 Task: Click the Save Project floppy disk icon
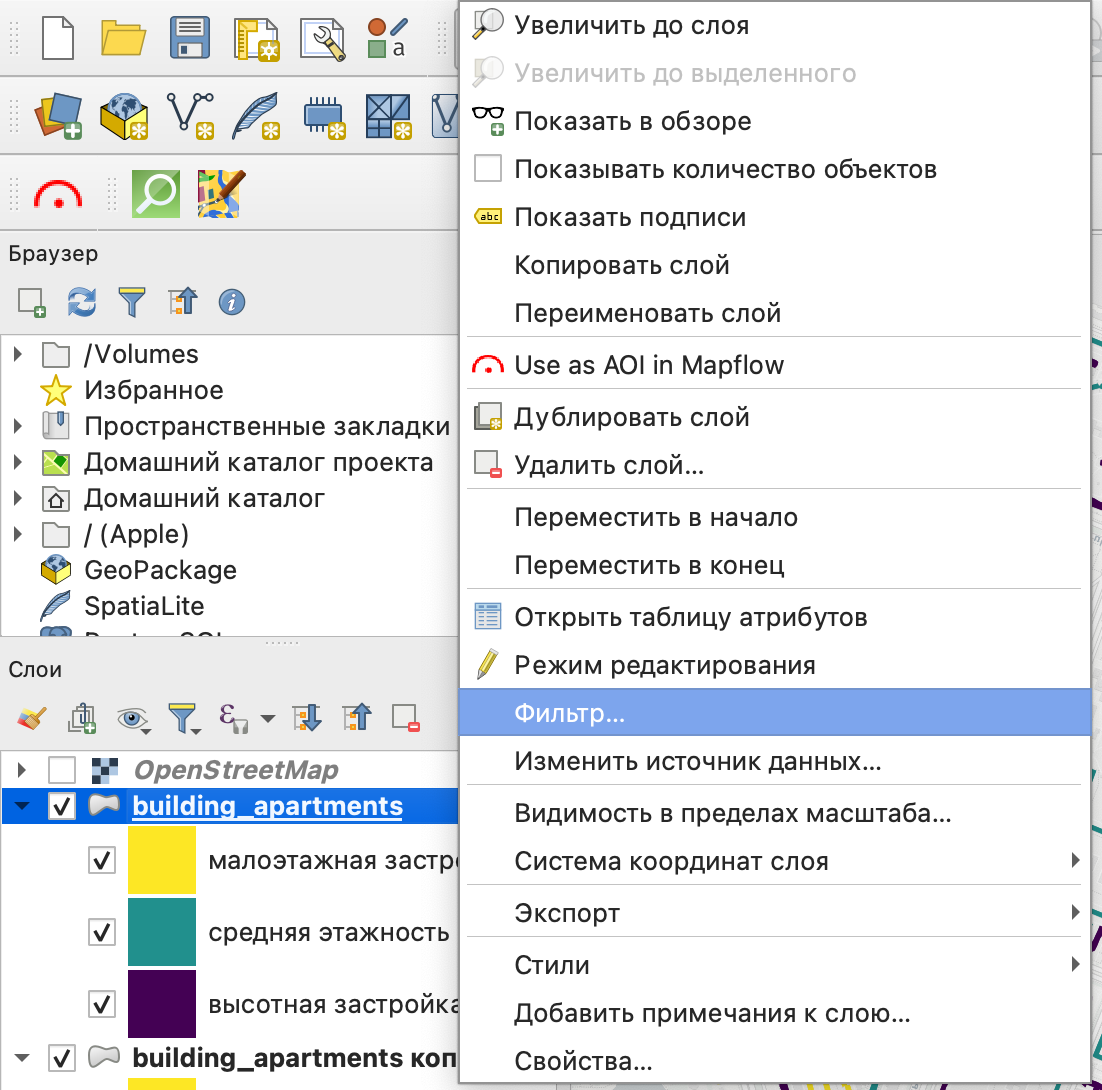tap(188, 39)
